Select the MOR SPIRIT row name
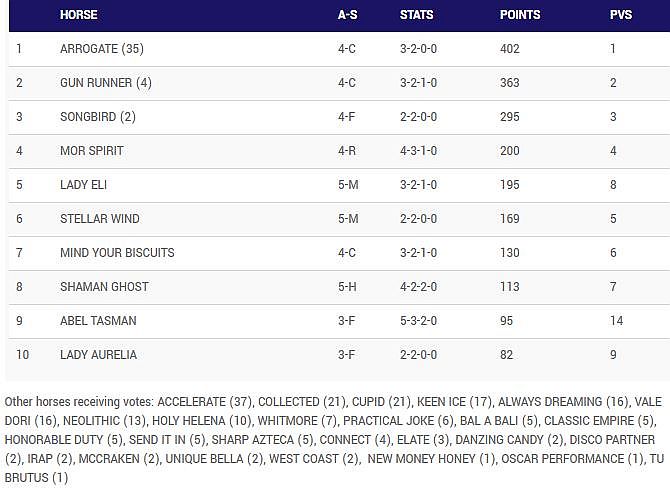 (x=92, y=151)
